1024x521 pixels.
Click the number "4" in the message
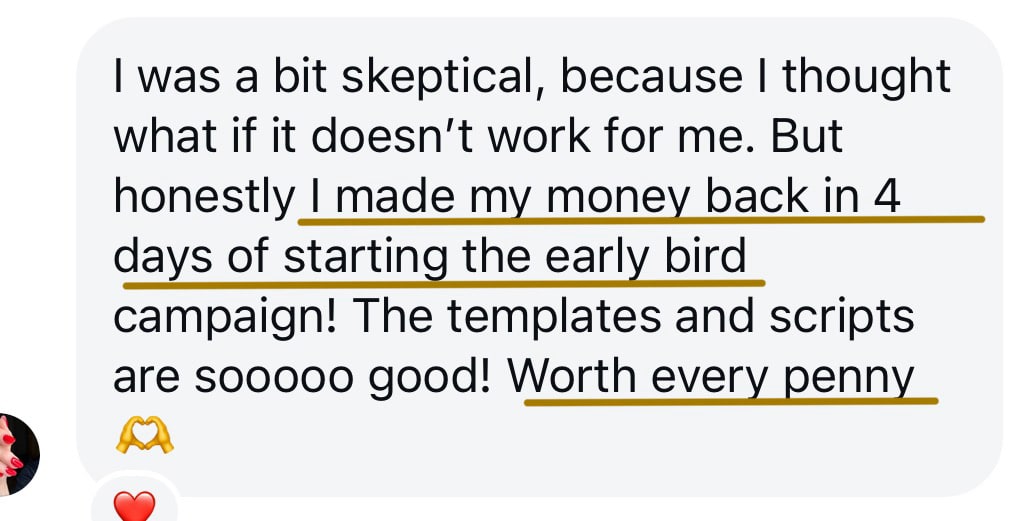[x=887, y=198]
